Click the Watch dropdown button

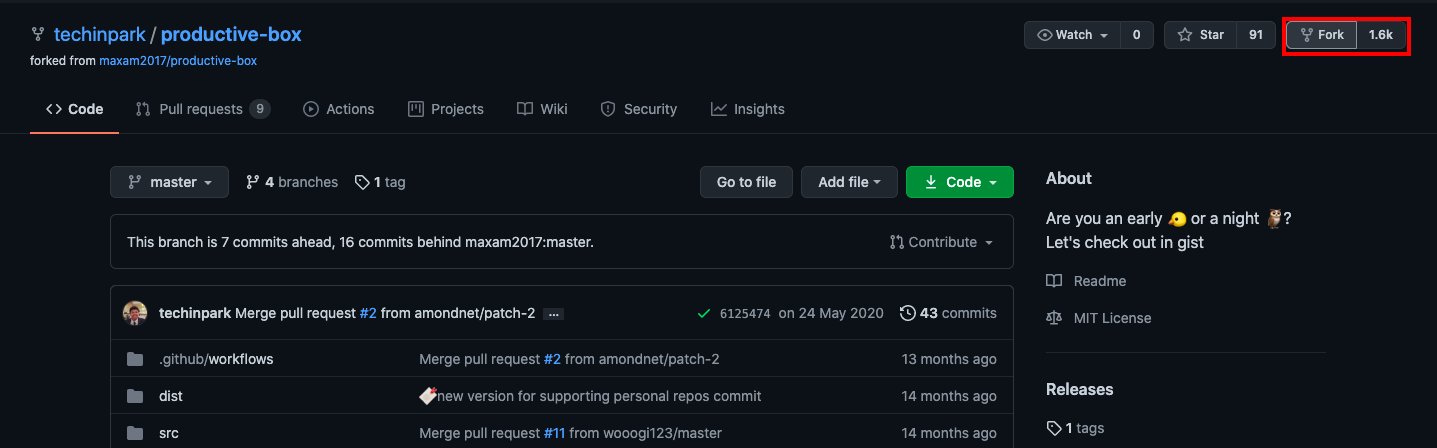(x=1073, y=35)
